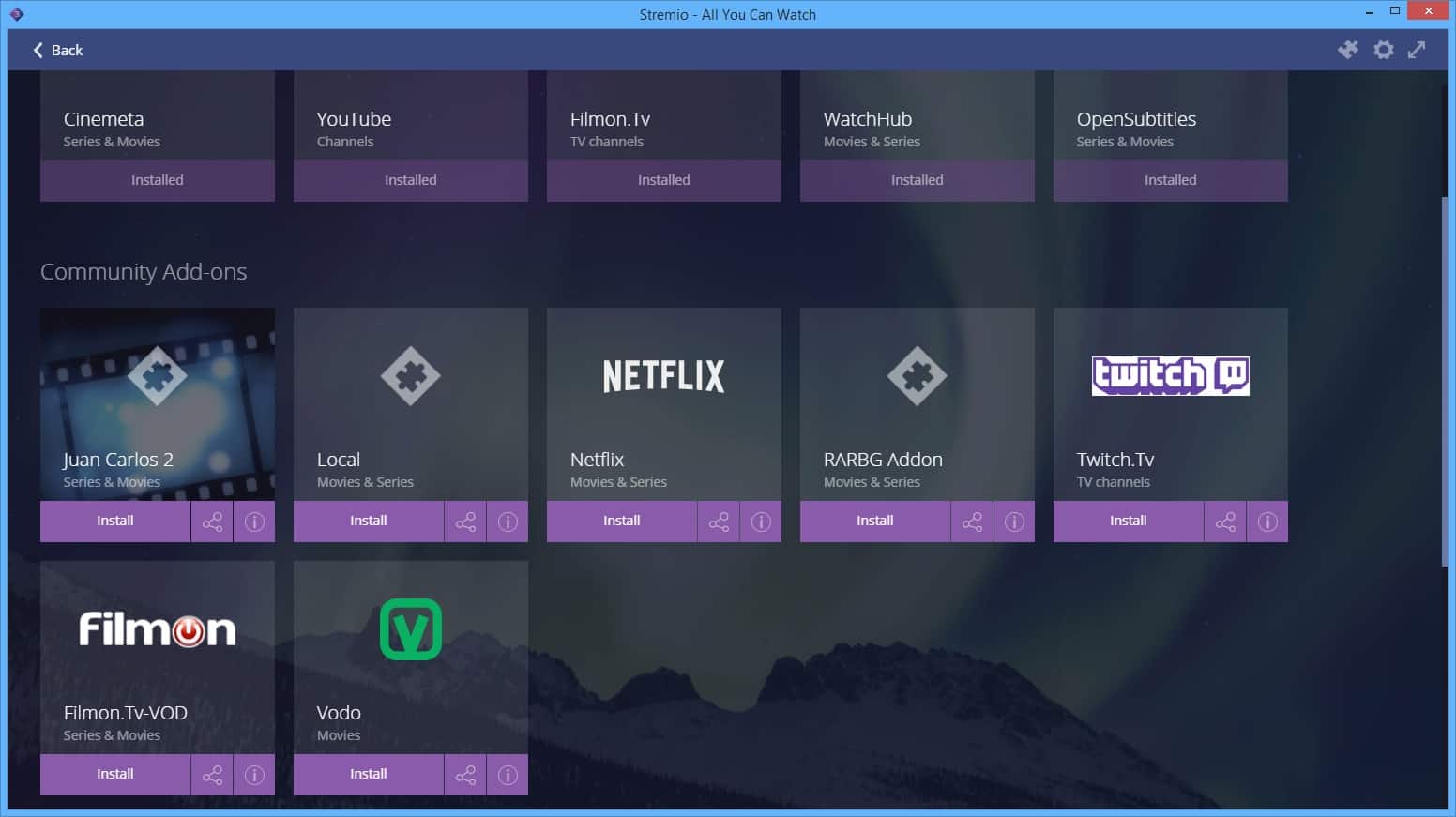Click the Netflix logo thumbnail
Screen dimensions: 1456x817
664,376
